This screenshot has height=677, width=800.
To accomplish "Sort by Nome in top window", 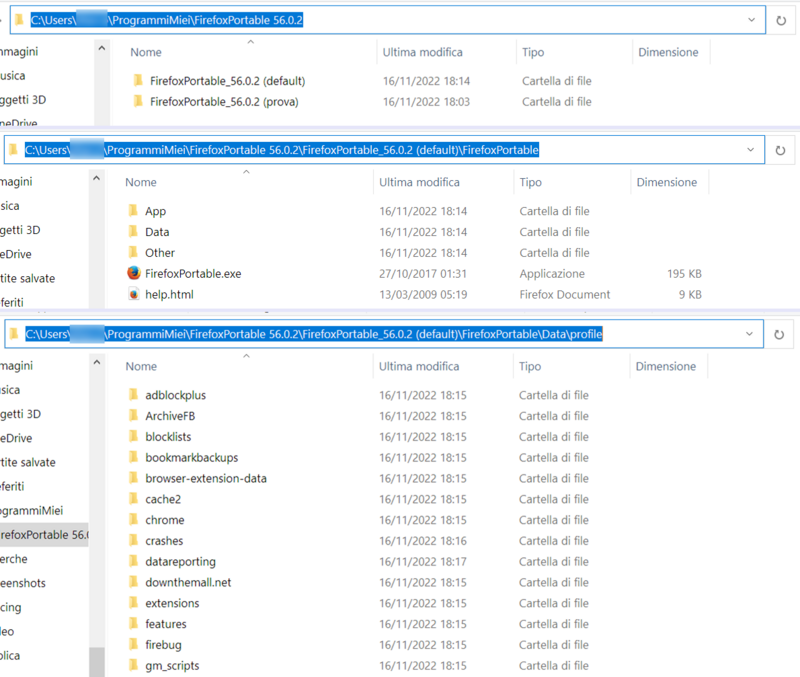I will point(146,52).
